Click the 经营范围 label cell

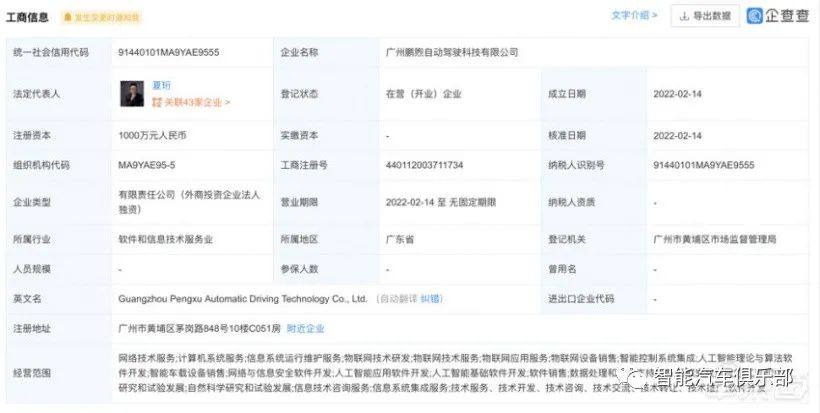[59, 373]
